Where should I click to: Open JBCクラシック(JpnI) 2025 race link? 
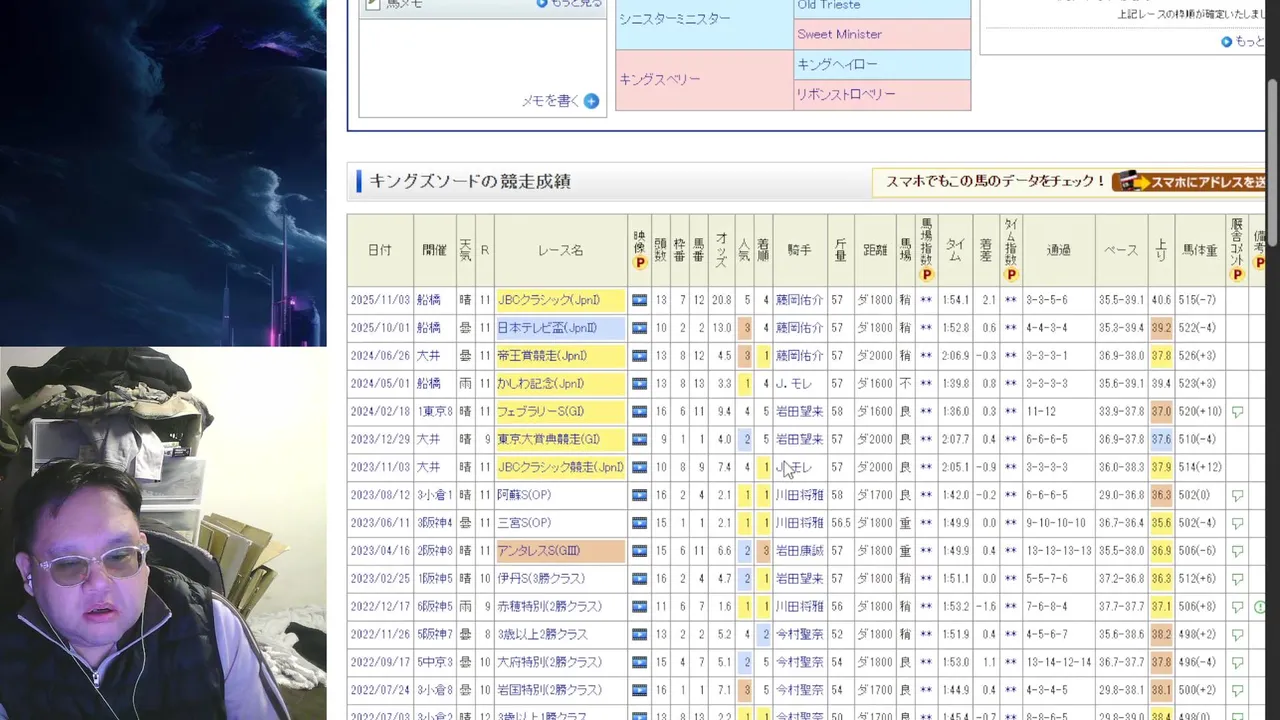(549, 300)
